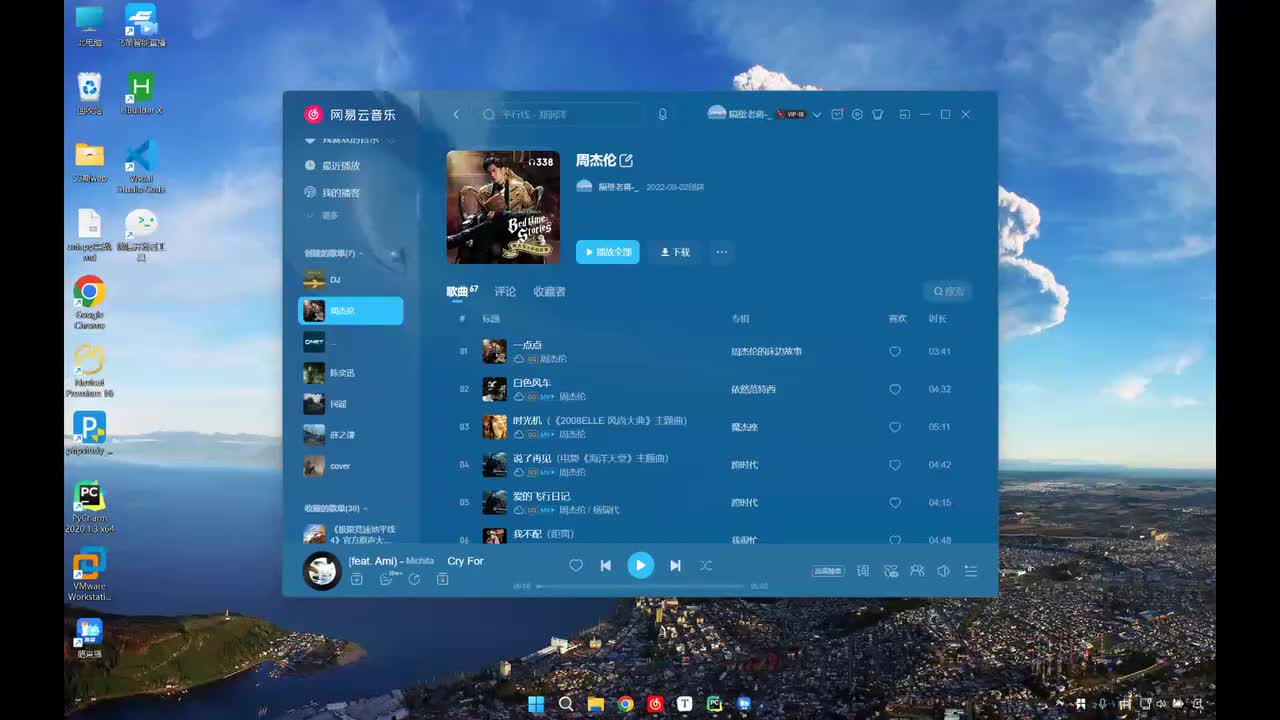The width and height of the screenshot is (1280, 720).
Task: Click the 标题 column header
Action: tap(491, 319)
